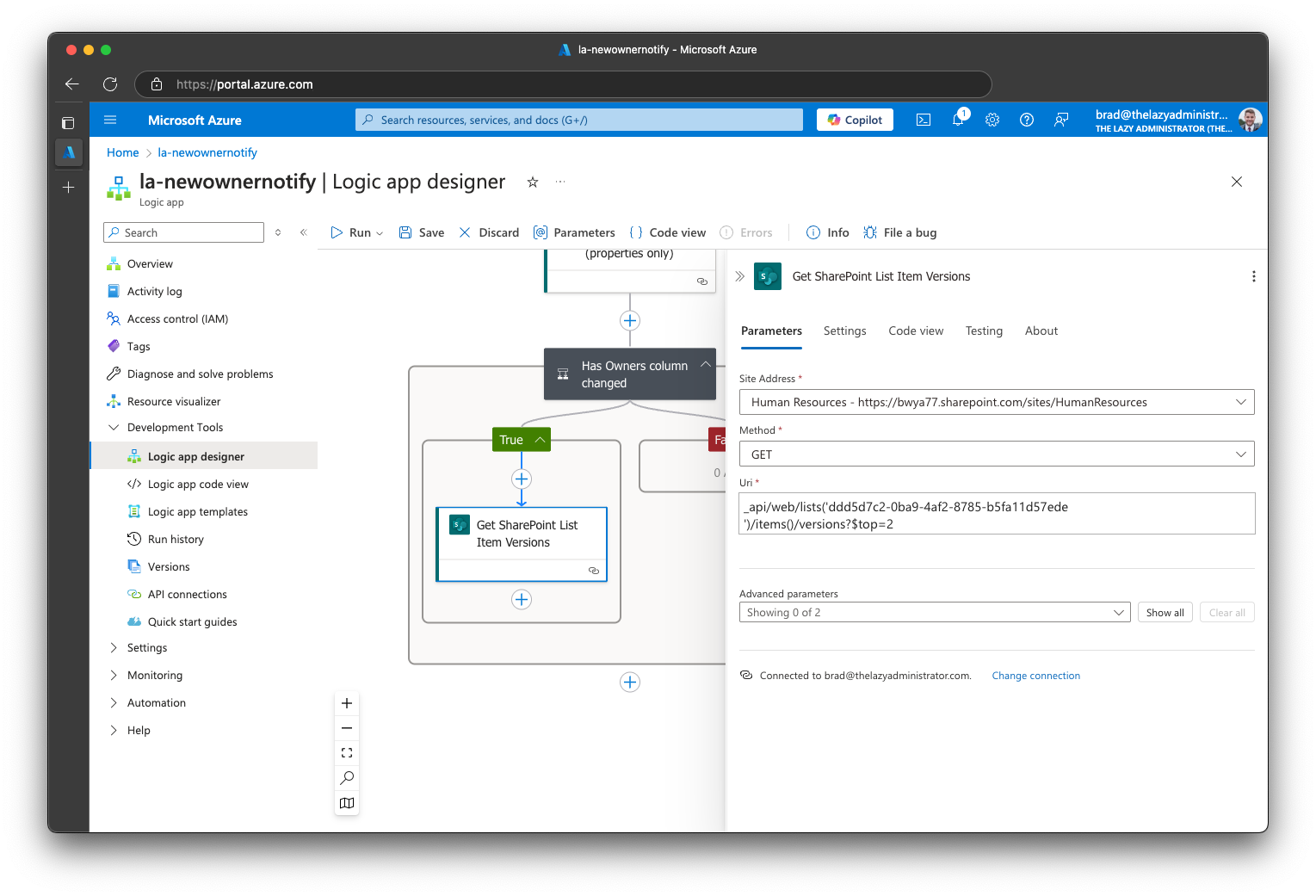This screenshot has width=1316, height=896.
Task: Open the Advanced parameters dropdown
Action: pos(935,612)
